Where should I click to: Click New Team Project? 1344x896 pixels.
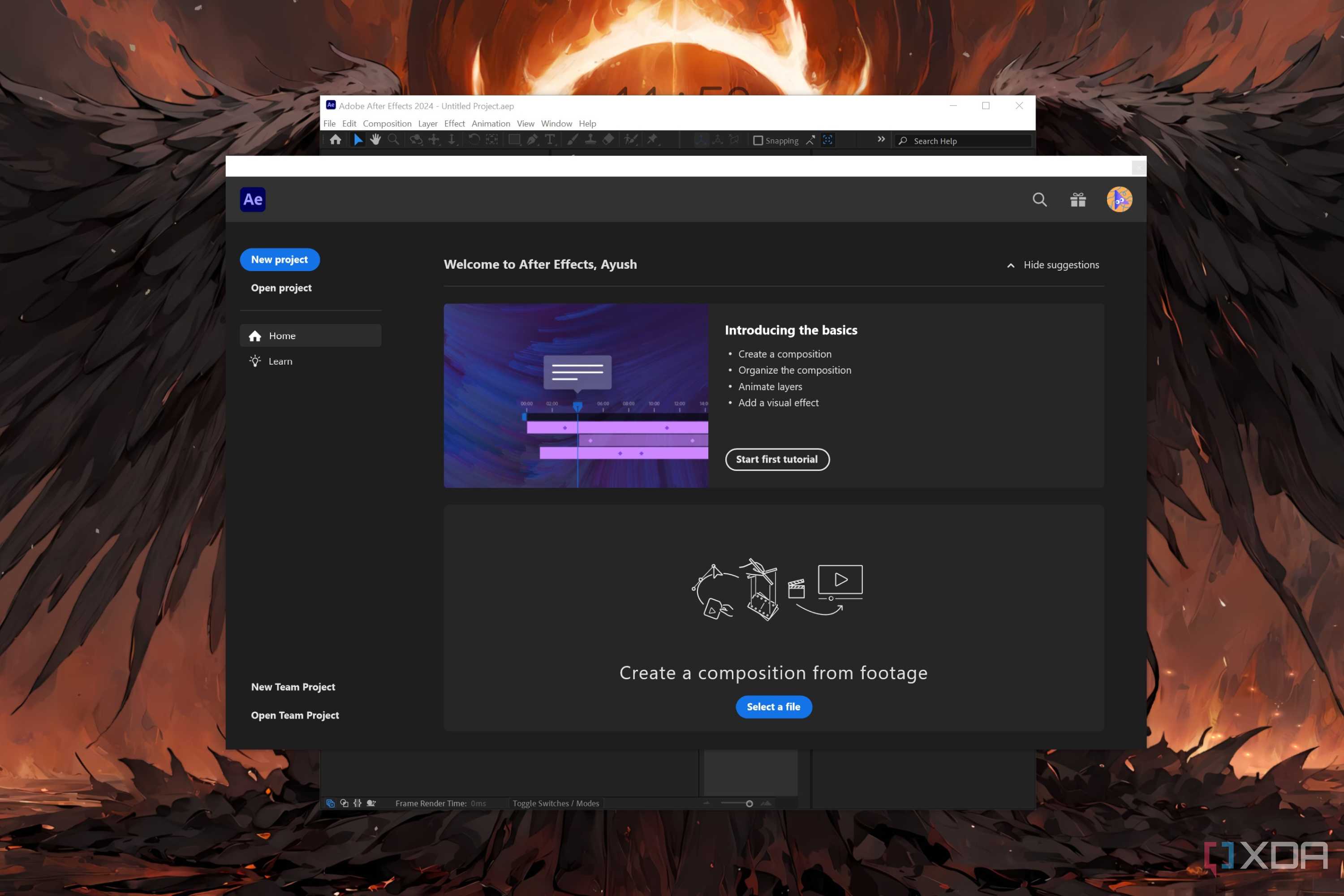coord(293,687)
